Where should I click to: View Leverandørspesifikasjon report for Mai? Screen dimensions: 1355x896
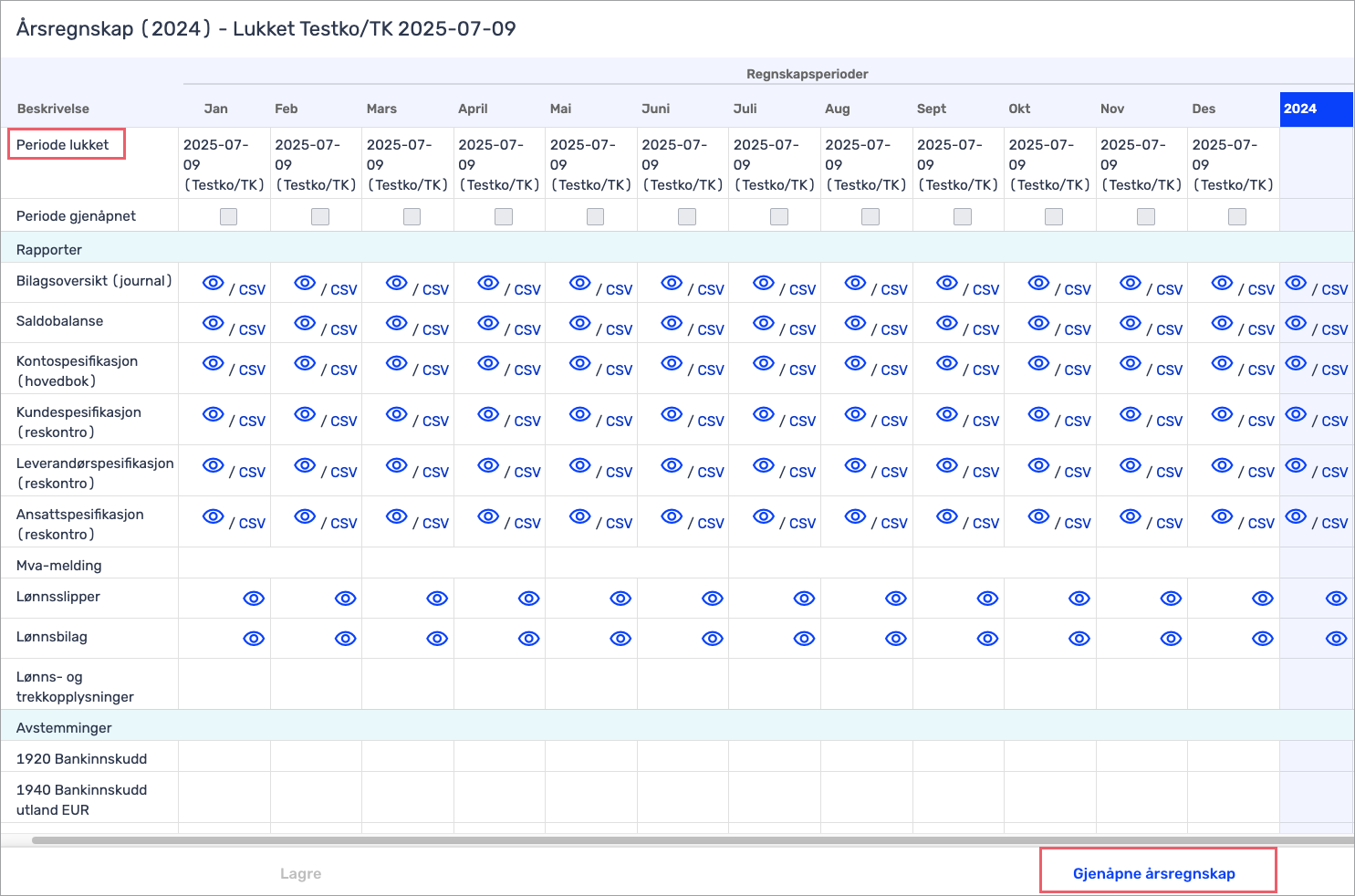click(x=580, y=465)
